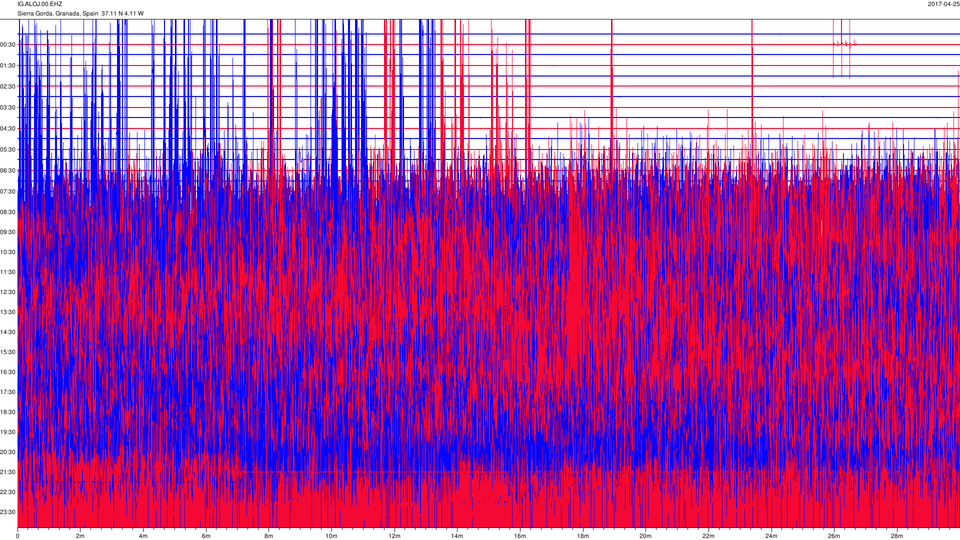Click the 0 minute axis tick label
The width and height of the screenshot is (960, 540).
click(18, 536)
